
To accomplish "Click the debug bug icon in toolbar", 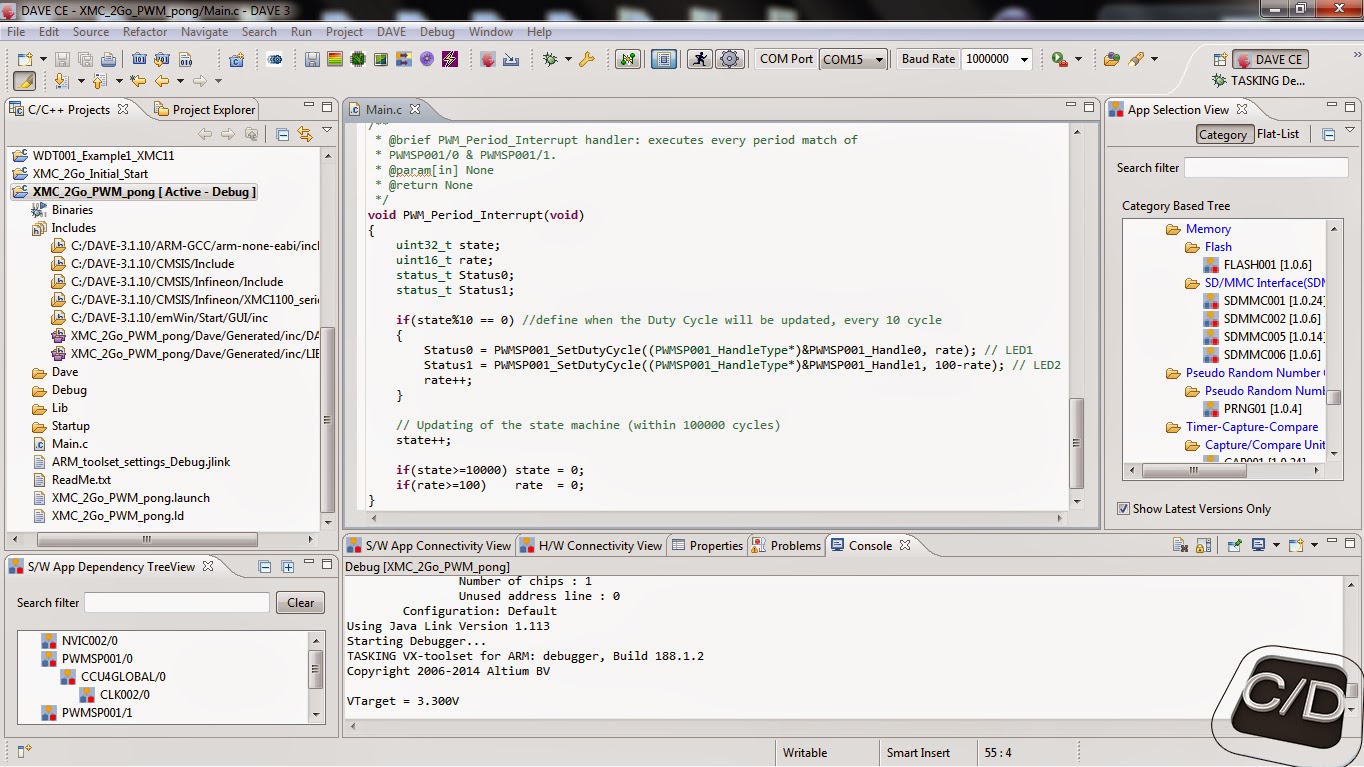I will 549,59.
